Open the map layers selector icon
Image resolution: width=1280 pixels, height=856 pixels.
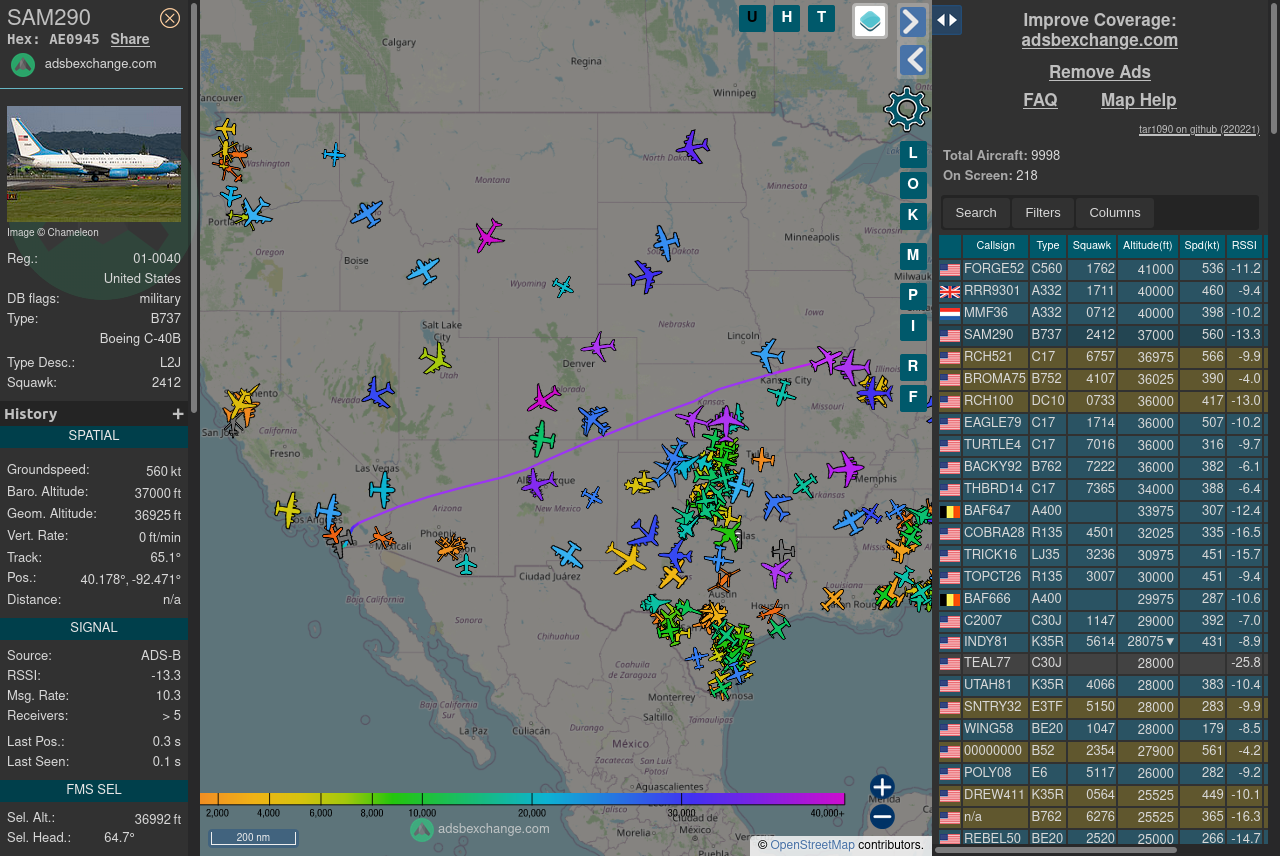[870, 20]
